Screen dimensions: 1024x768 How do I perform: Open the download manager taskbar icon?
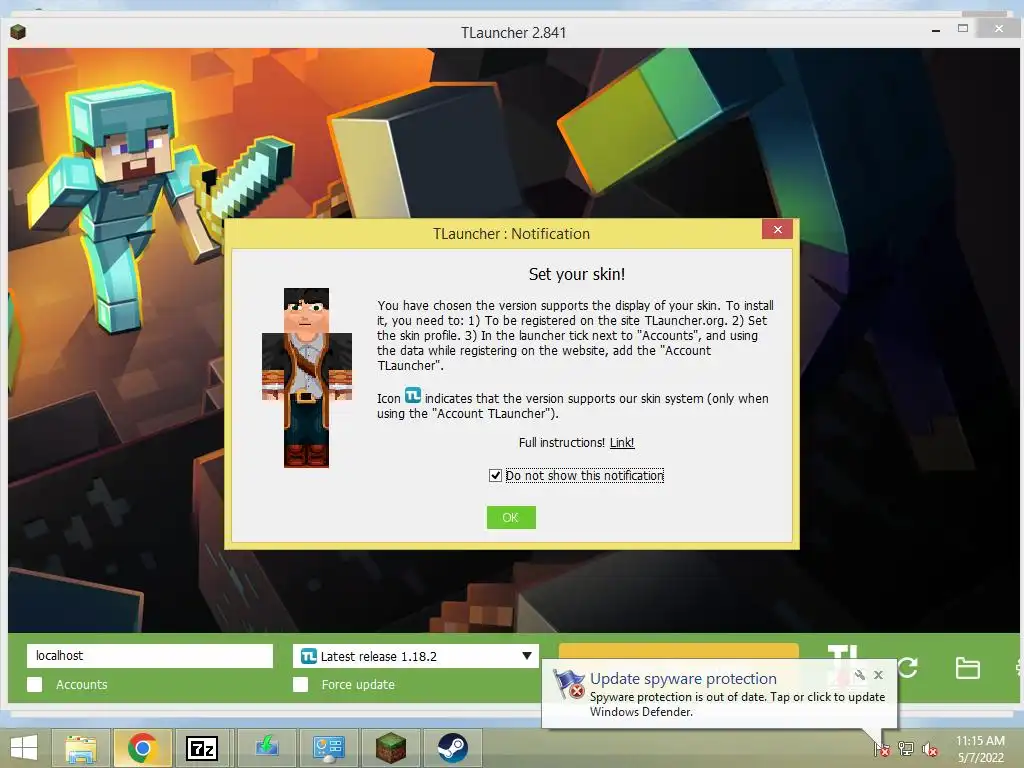pyautogui.click(x=266, y=746)
